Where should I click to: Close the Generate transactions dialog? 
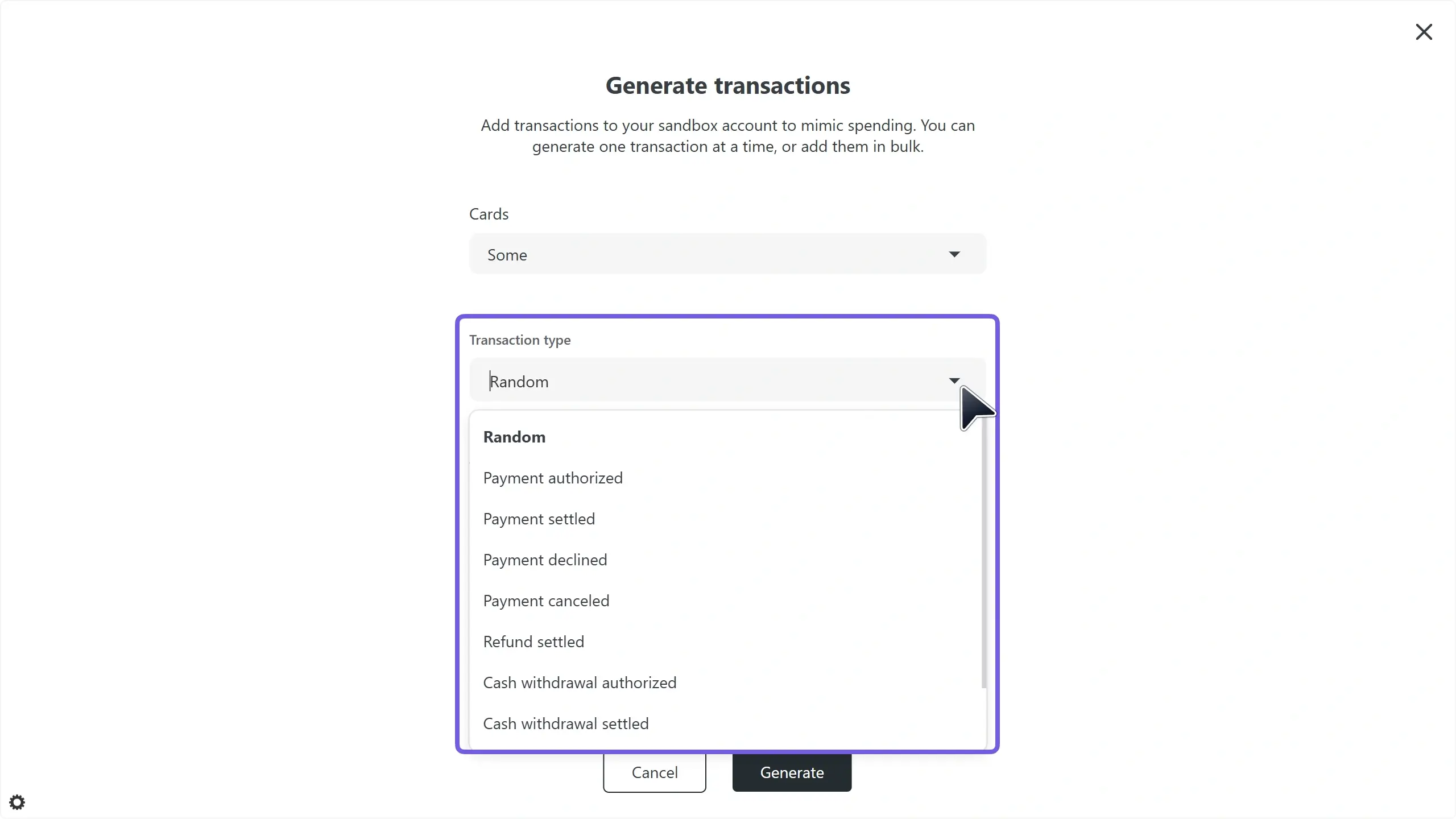(x=1424, y=32)
